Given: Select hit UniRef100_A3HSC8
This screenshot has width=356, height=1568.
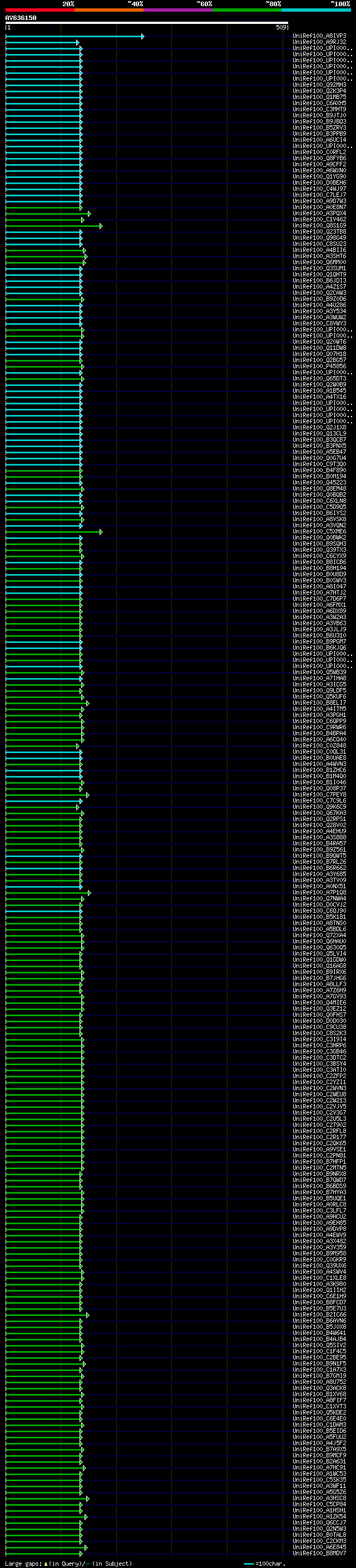Looking at the screenshot, I should (319, 1498).
